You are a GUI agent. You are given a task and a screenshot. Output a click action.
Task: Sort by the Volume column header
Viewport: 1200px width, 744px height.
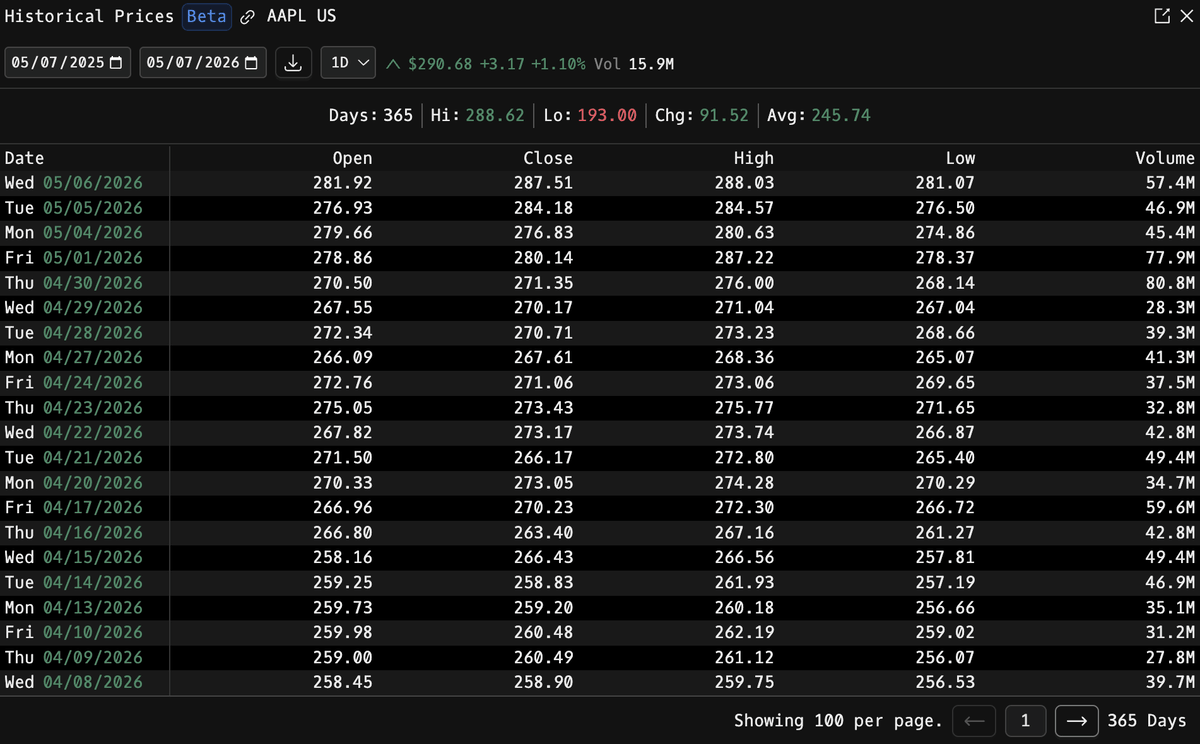[x=1165, y=158]
